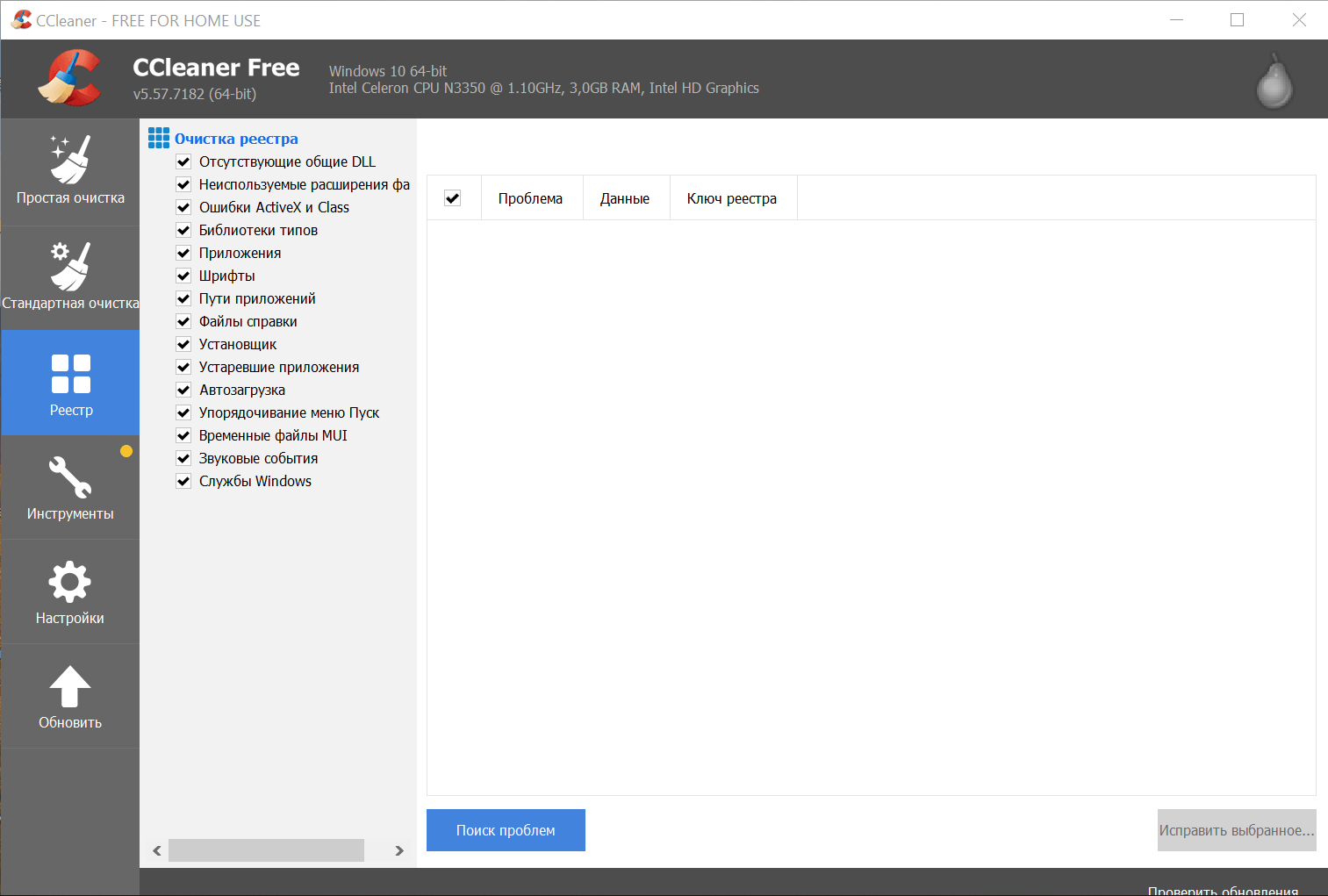
Task: Uncheck Пути приложений
Action: [x=183, y=298]
